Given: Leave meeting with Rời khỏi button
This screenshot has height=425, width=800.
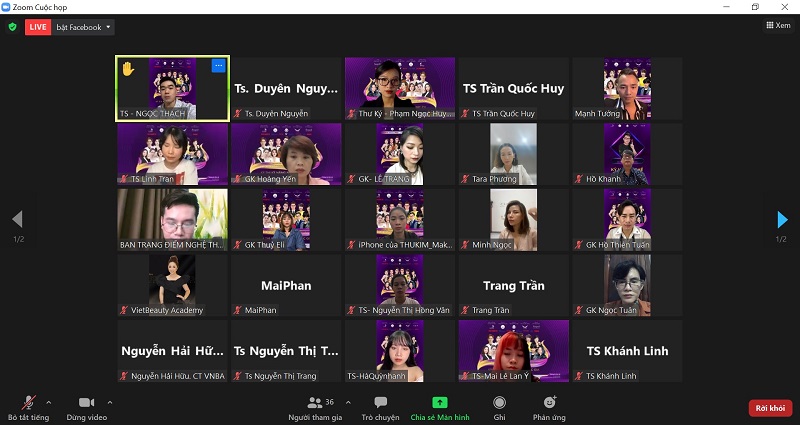Looking at the screenshot, I should (770, 408).
